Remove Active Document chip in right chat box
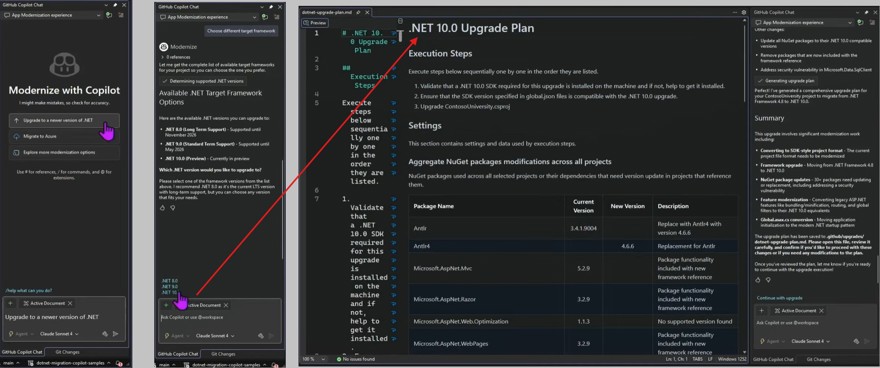The width and height of the screenshot is (880, 368). click(x=821, y=310)
